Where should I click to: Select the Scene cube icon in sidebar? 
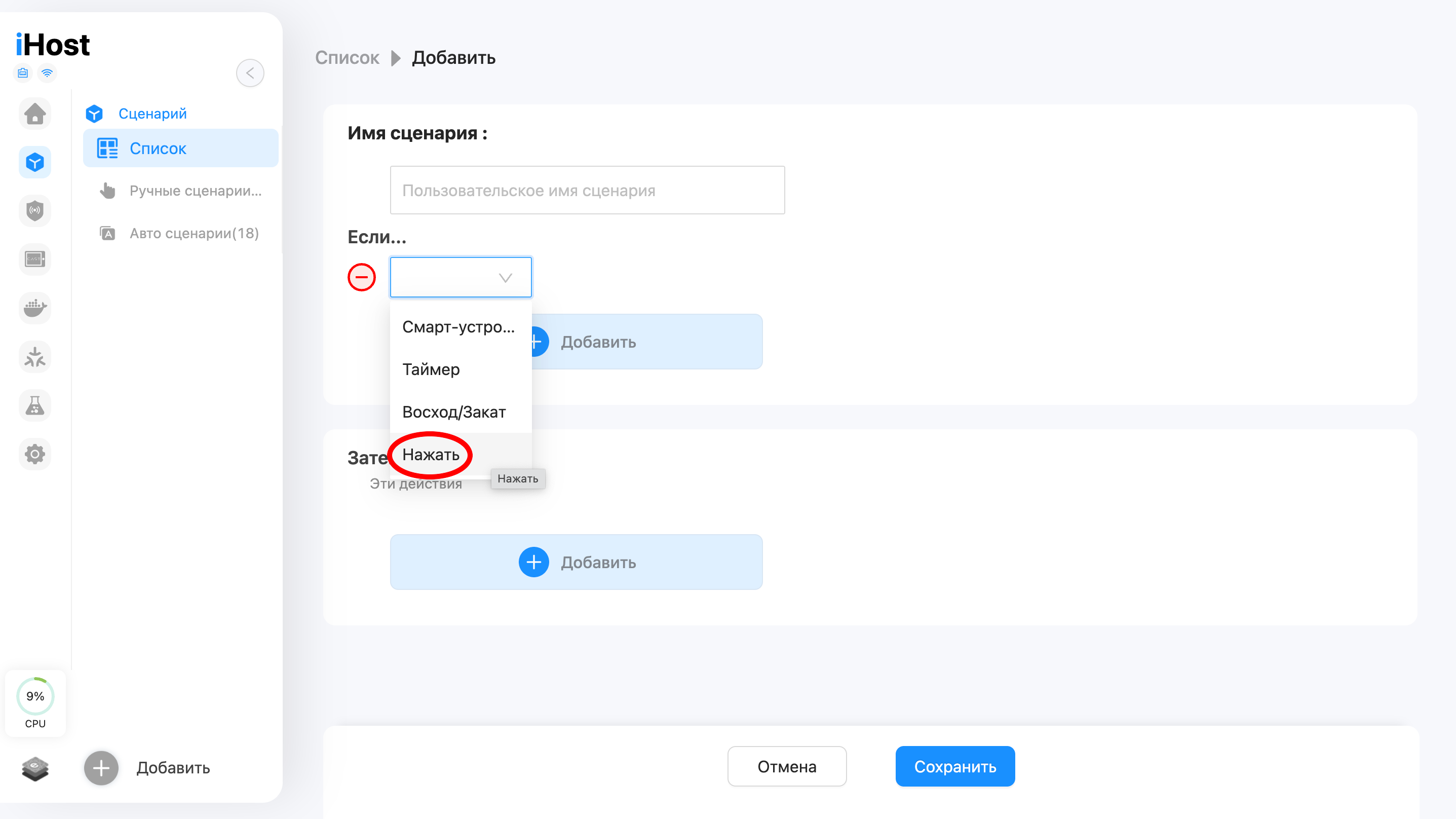pyautogui.click(x=35, y=162)
